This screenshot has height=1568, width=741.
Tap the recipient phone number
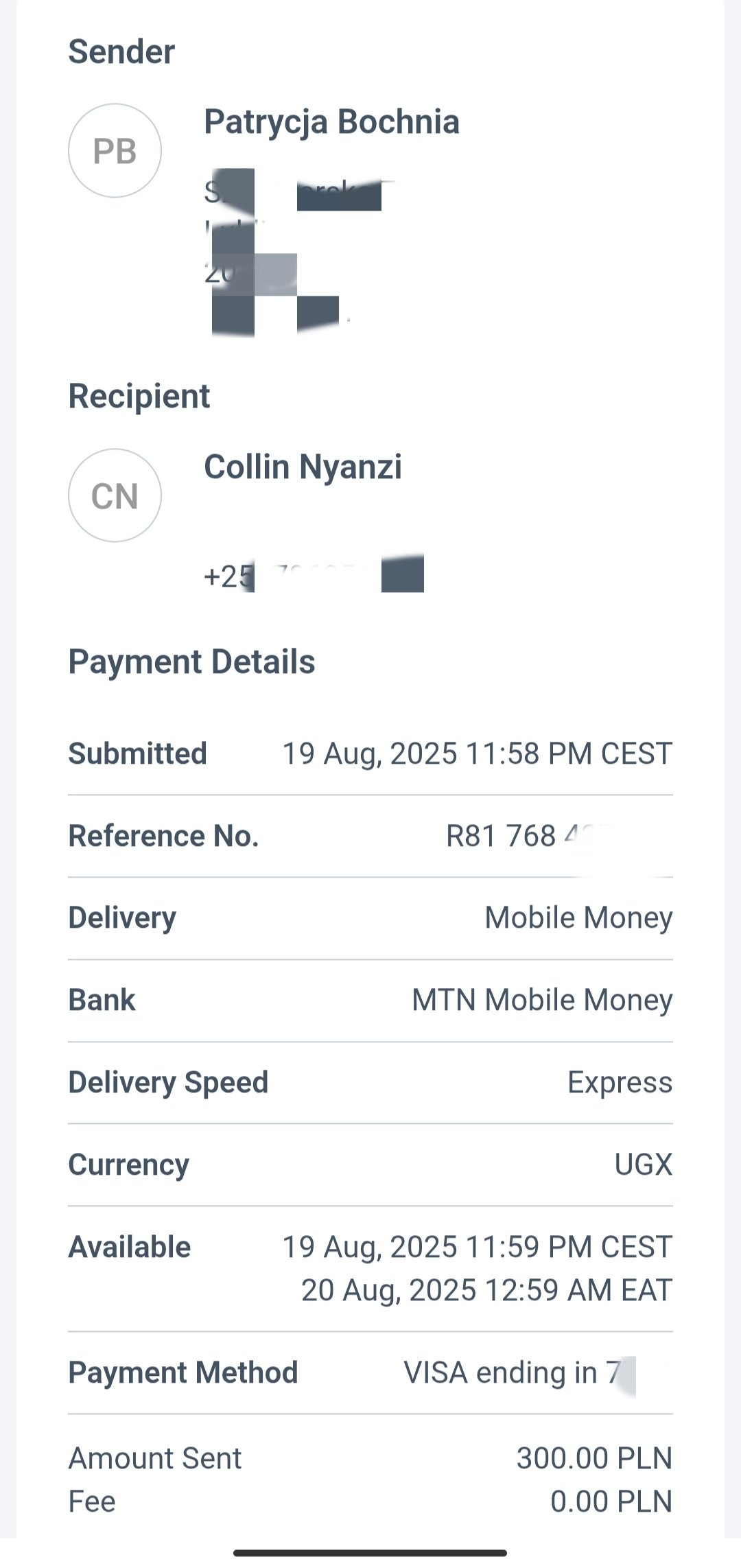(314, 574)
